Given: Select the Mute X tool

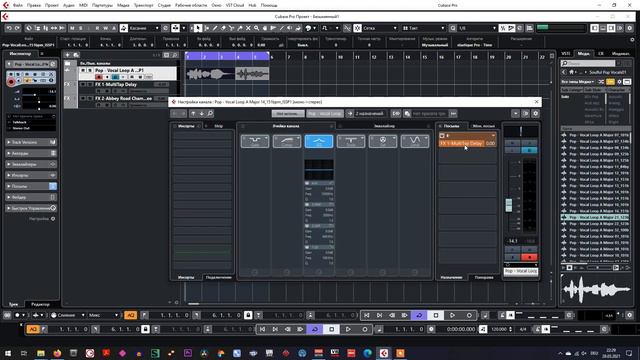Looking at the screenshot, I should 248,28.
